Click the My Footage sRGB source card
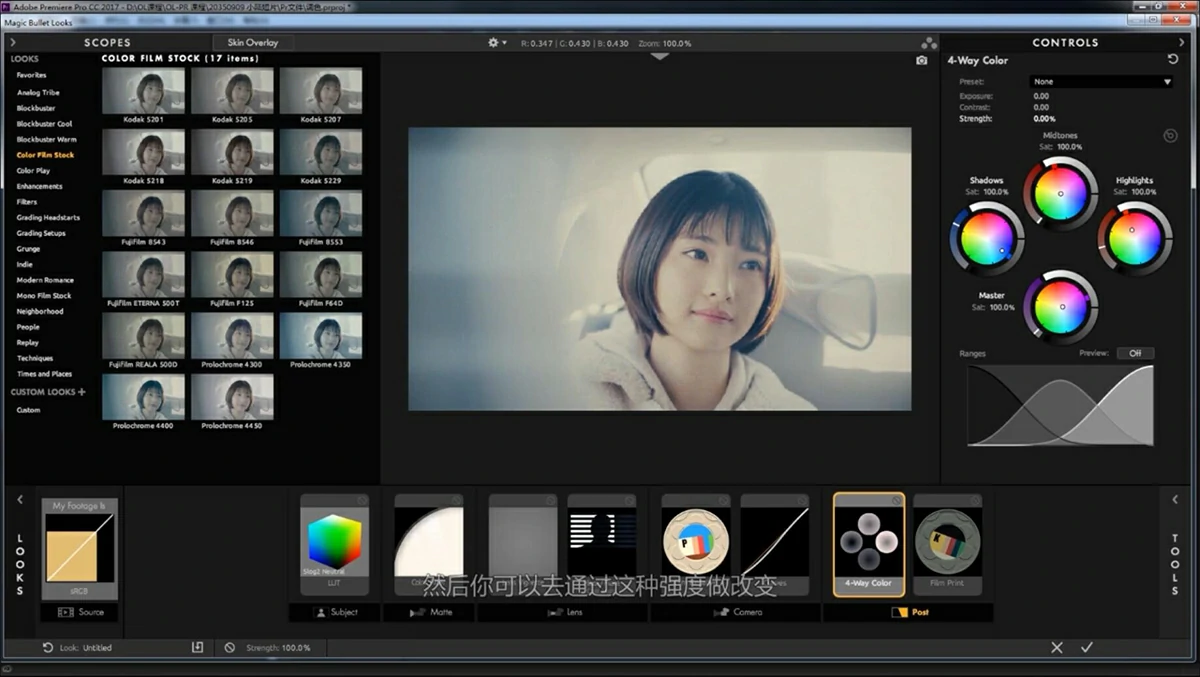Image resolution: width=1200 pixels, height=677 pixels. pyautogui.click(x=80, y=548)
